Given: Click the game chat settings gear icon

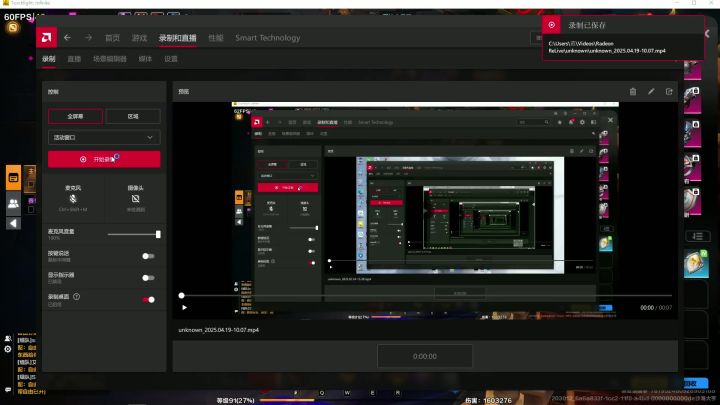Looking at the screenshot, I should tap(8, 349).
